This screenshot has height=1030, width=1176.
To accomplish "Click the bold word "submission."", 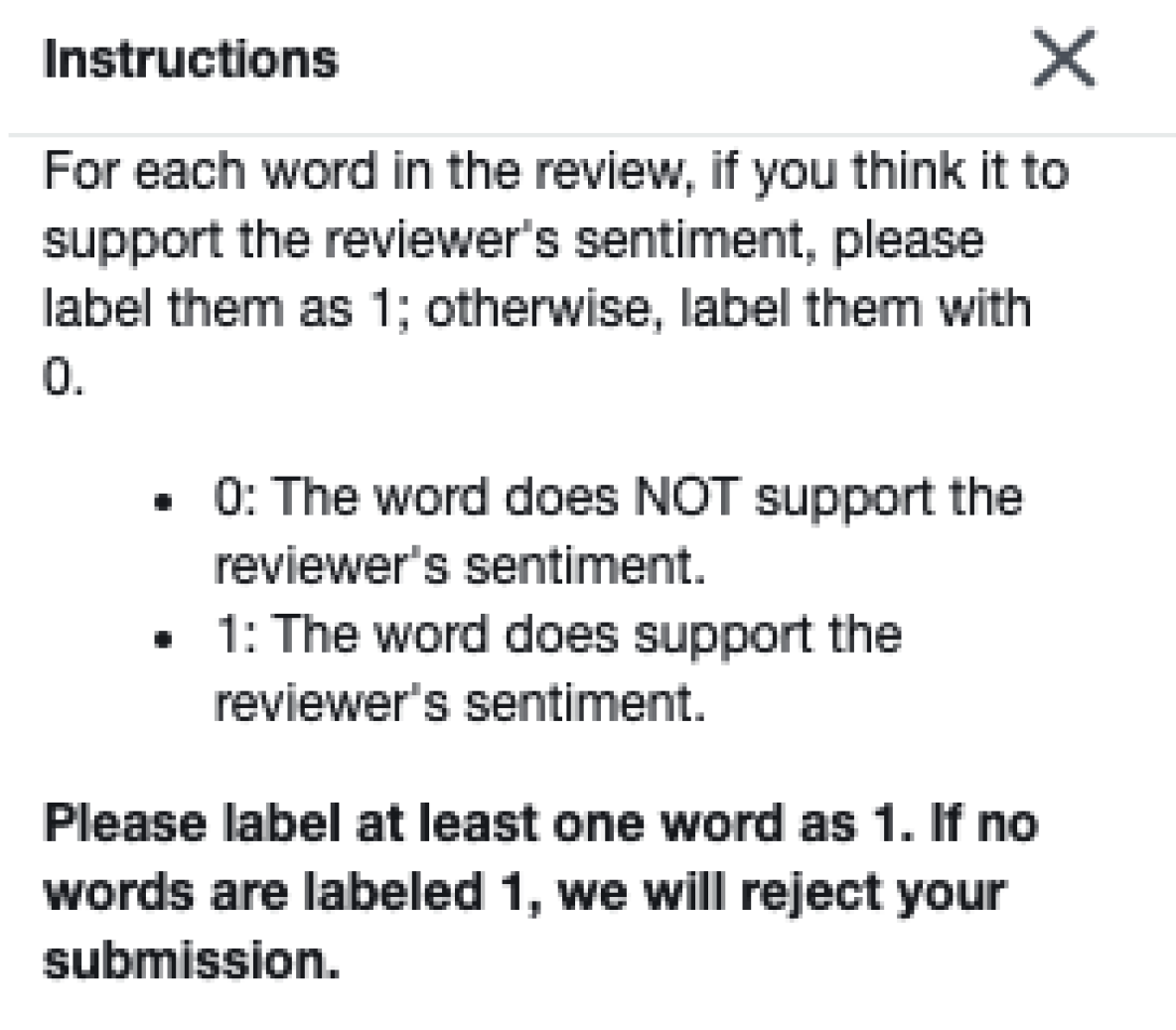I will point(191,960).
